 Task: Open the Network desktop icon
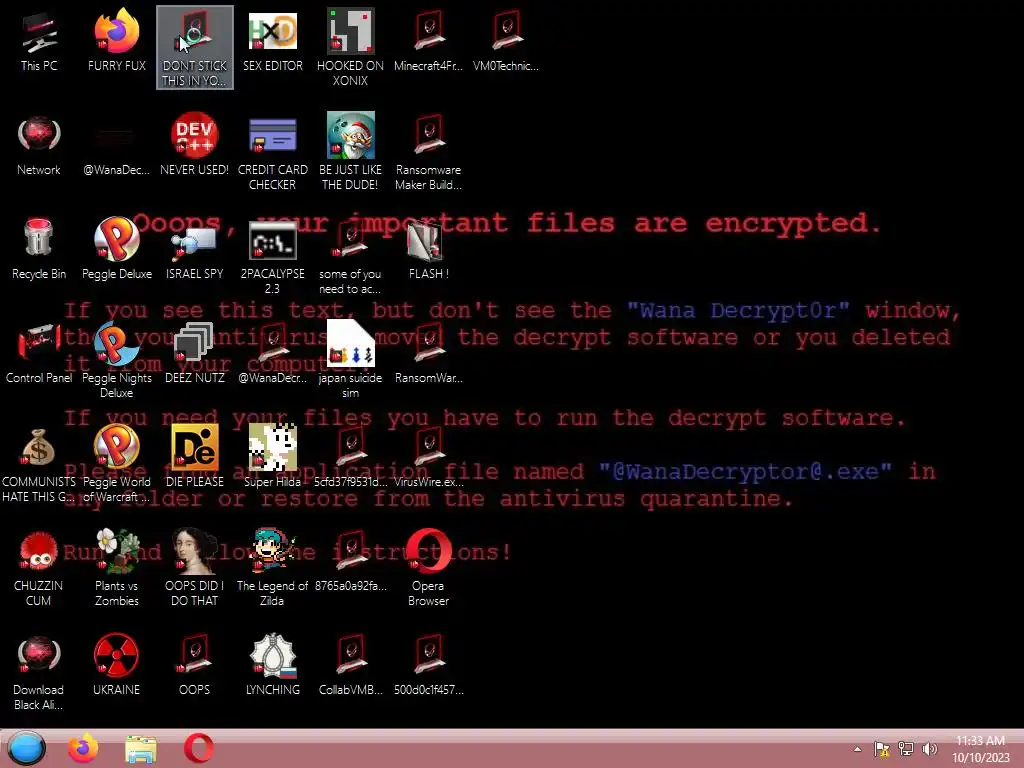tap(39, 146)
